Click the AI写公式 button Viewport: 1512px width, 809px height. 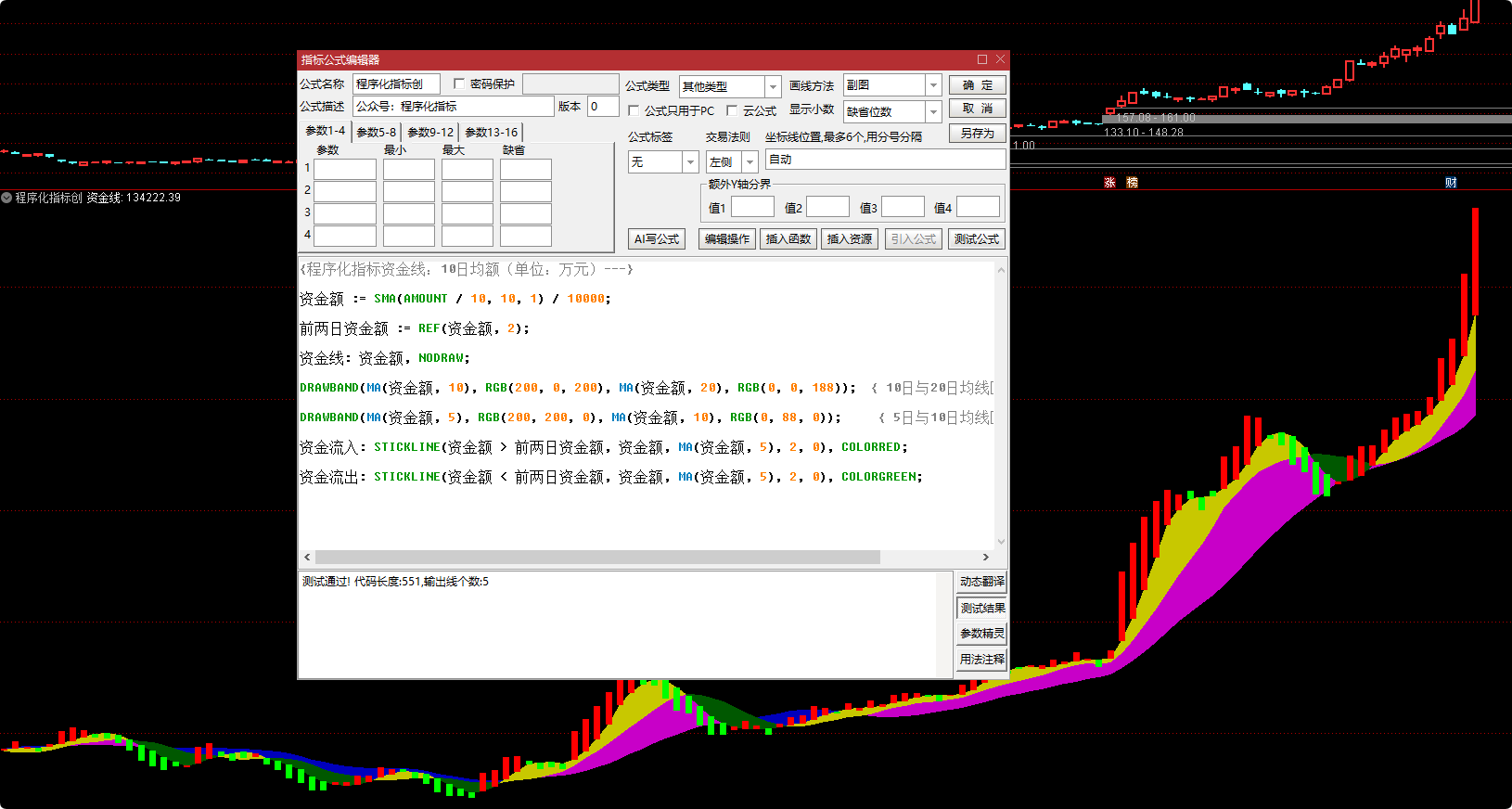pos(657,239)
